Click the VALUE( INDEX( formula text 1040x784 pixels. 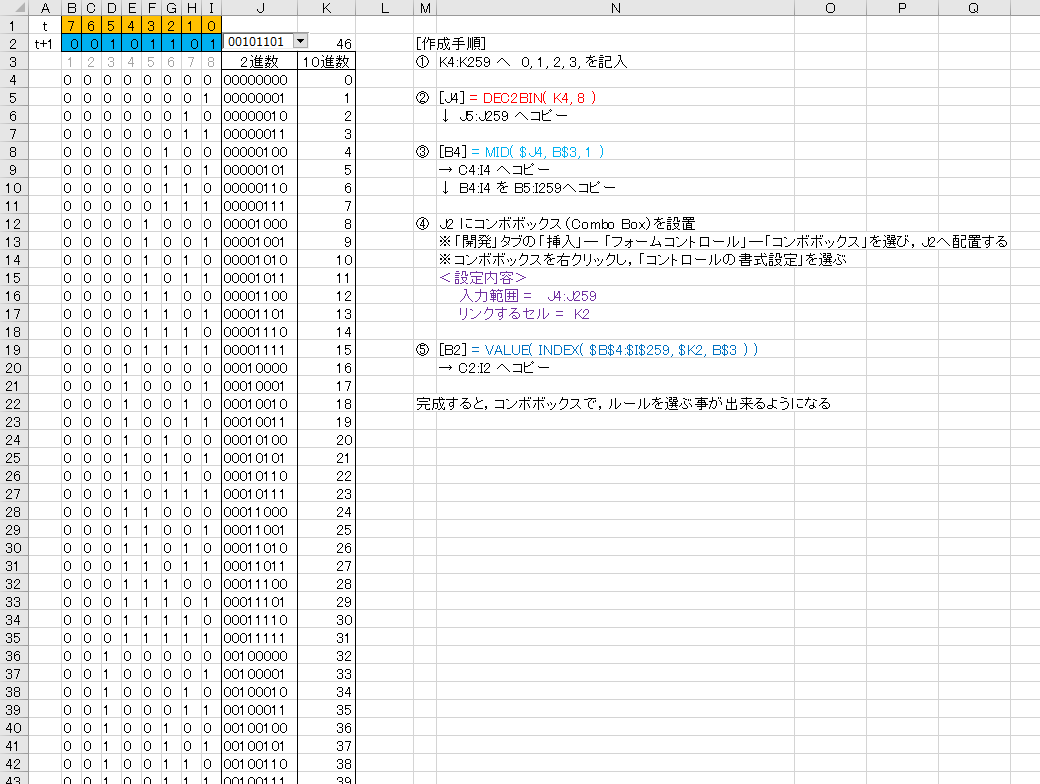[621, 350]
